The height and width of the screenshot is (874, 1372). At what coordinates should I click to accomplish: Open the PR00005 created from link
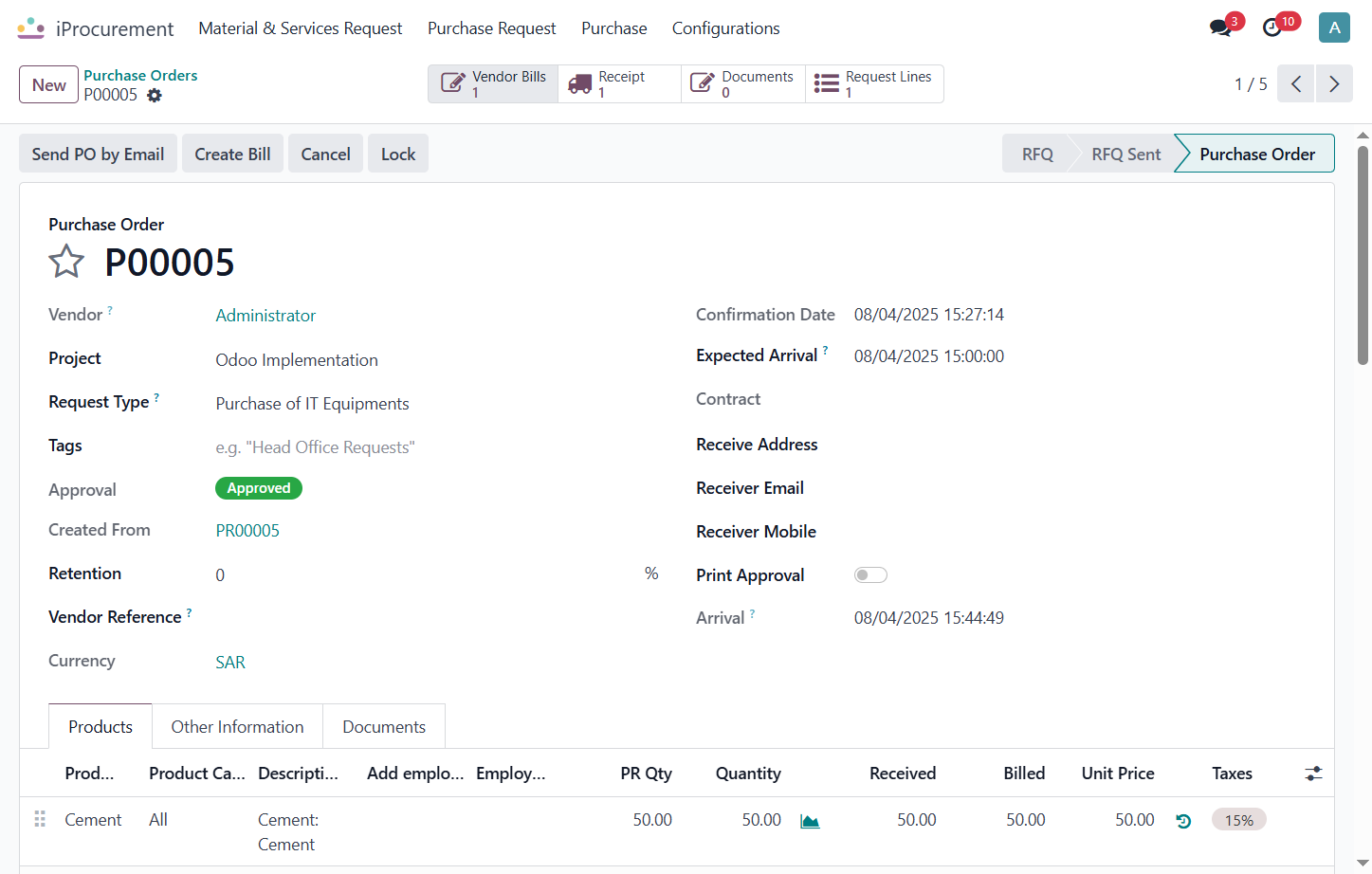(247, 531)
